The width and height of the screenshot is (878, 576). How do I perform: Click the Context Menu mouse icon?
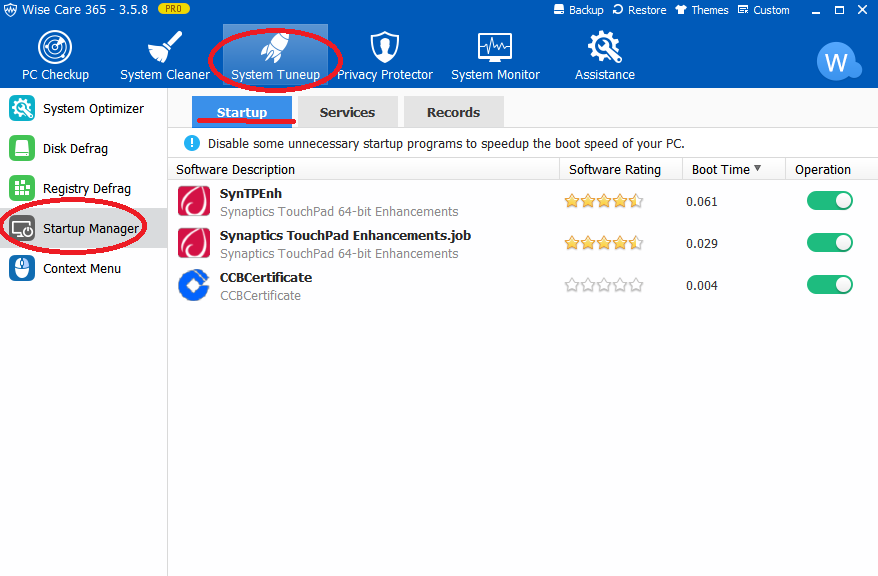(x=22, y=268)
